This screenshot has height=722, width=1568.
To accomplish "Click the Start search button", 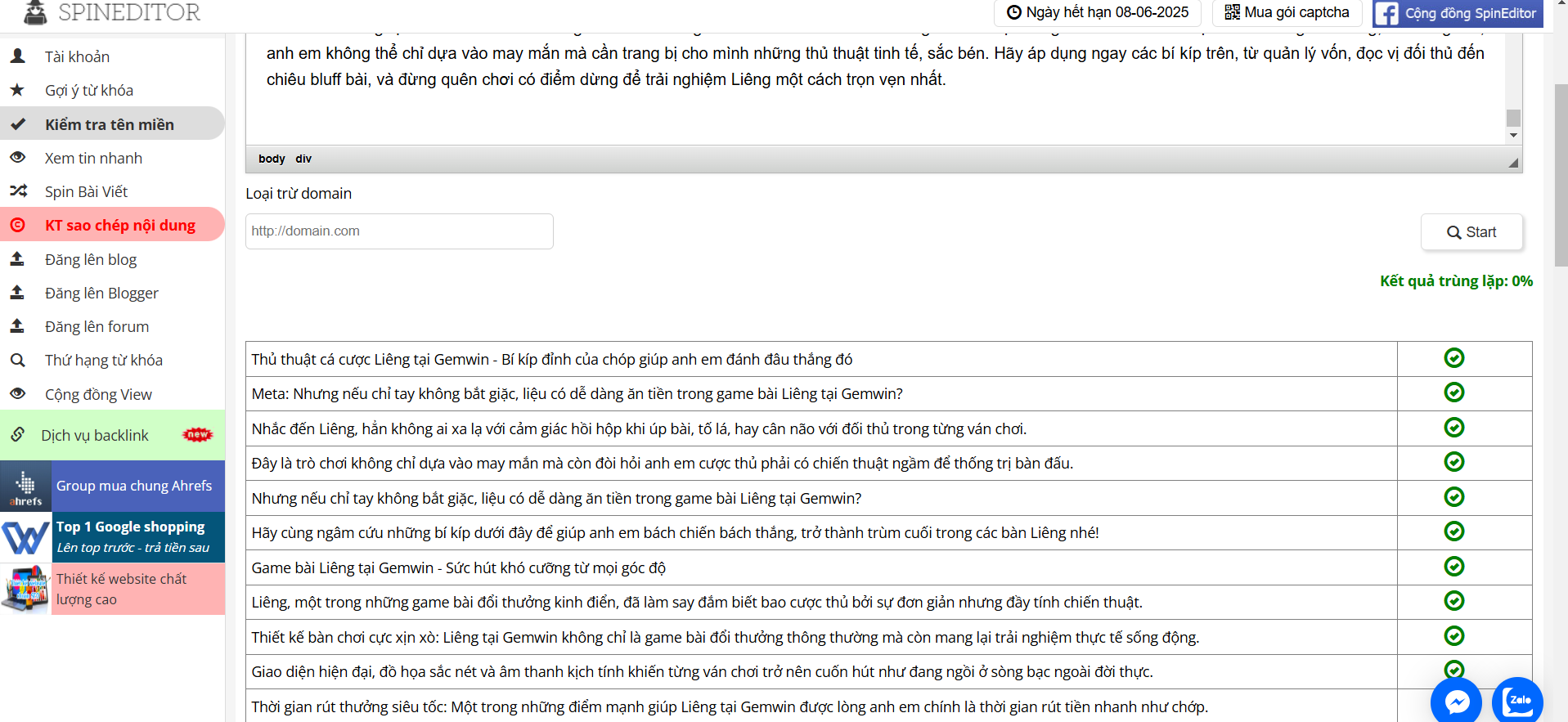I will 1471,232.
